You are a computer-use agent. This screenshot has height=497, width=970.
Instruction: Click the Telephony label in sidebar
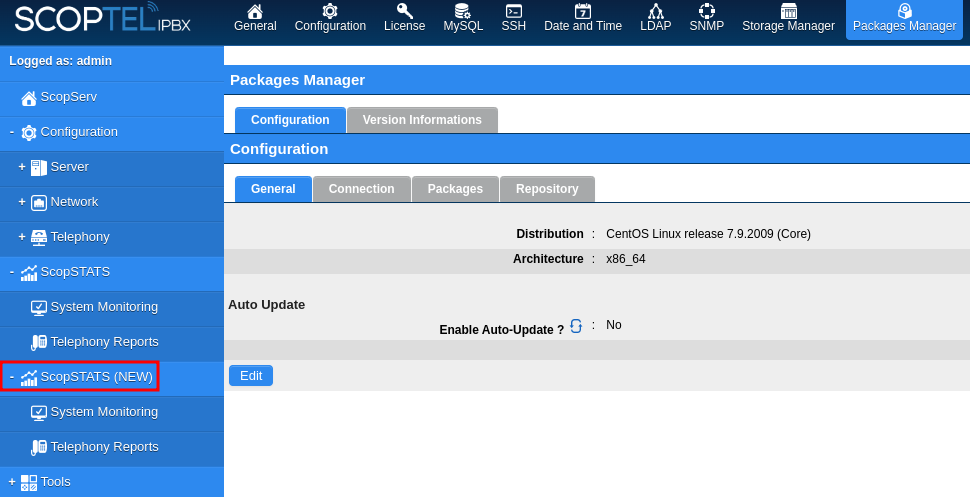pyautogui.click(x=80, y=237)
